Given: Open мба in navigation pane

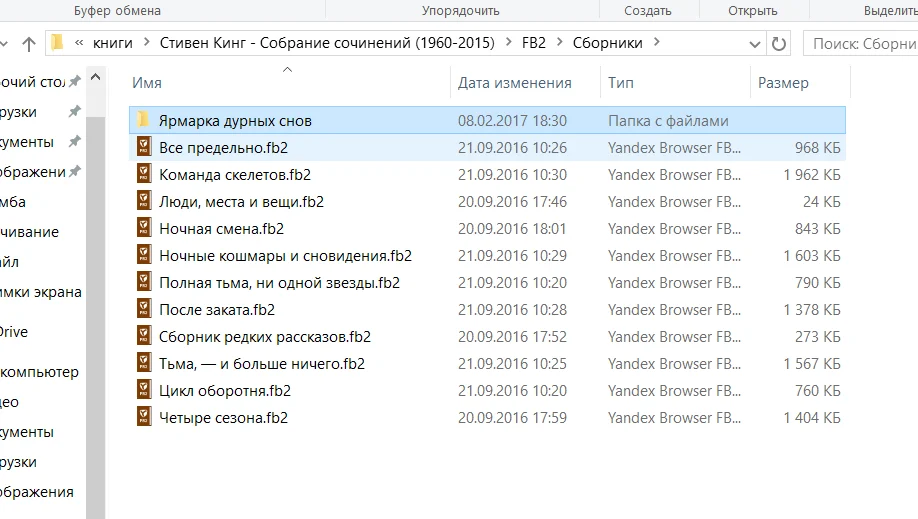Looking at the screenshot, I should (x=13, y=202).
